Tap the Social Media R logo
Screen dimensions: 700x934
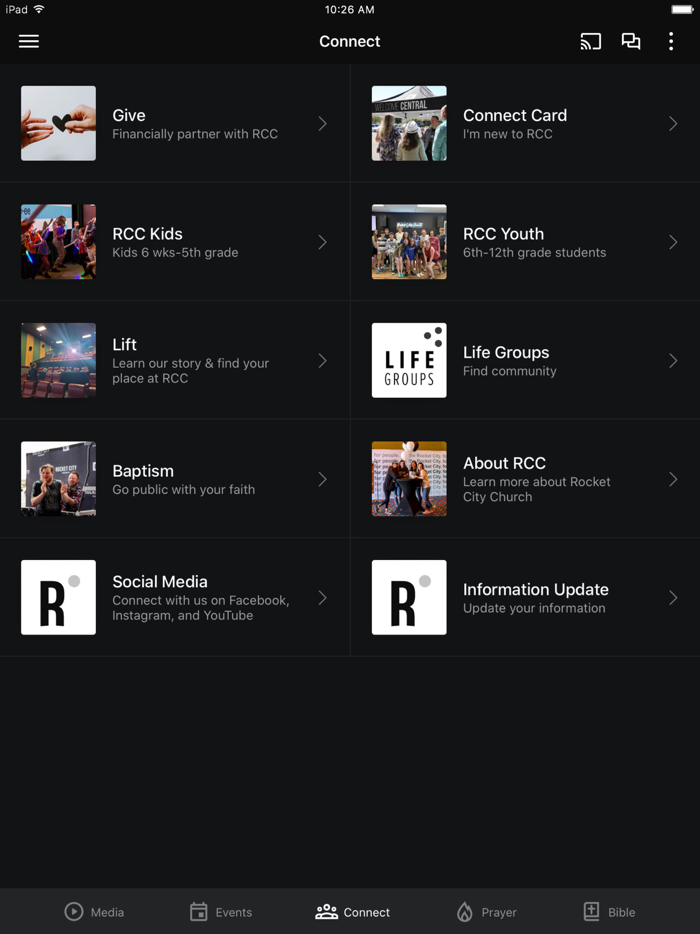pos(58,597)
